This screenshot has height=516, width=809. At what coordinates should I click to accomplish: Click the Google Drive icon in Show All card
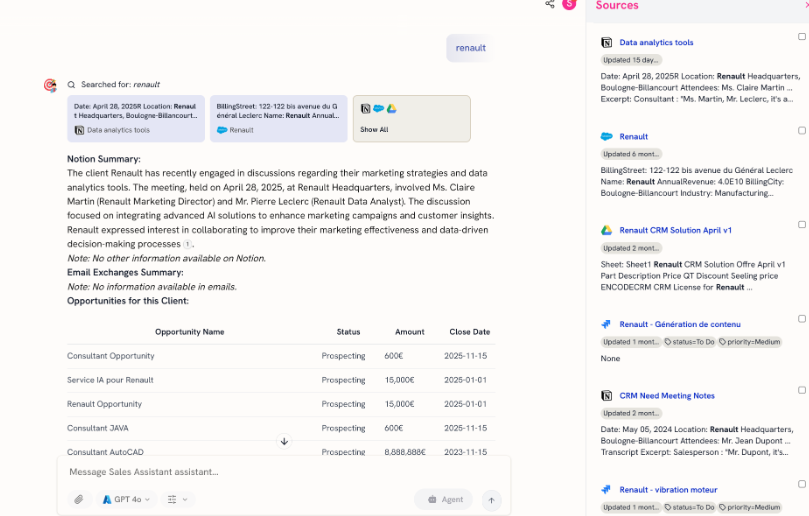392,108
